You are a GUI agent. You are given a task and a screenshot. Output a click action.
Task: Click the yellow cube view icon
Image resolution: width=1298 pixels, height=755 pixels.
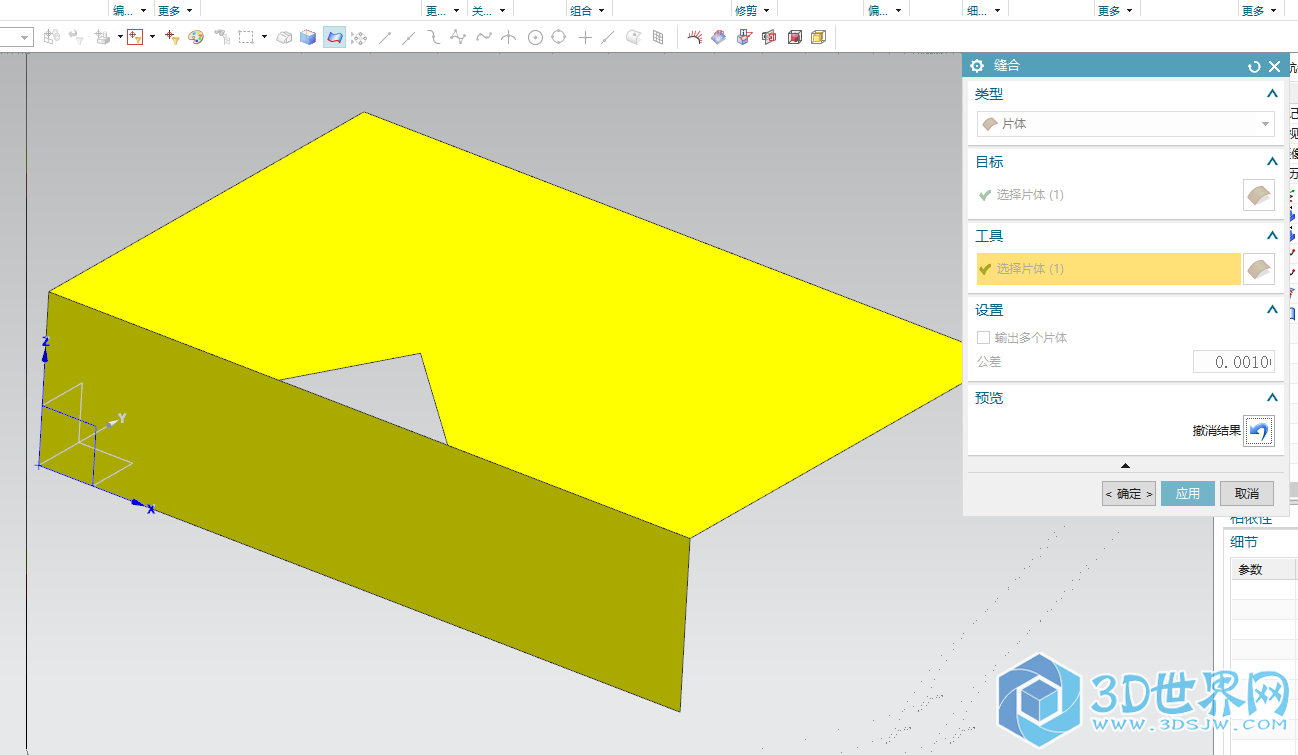point(819,37)
